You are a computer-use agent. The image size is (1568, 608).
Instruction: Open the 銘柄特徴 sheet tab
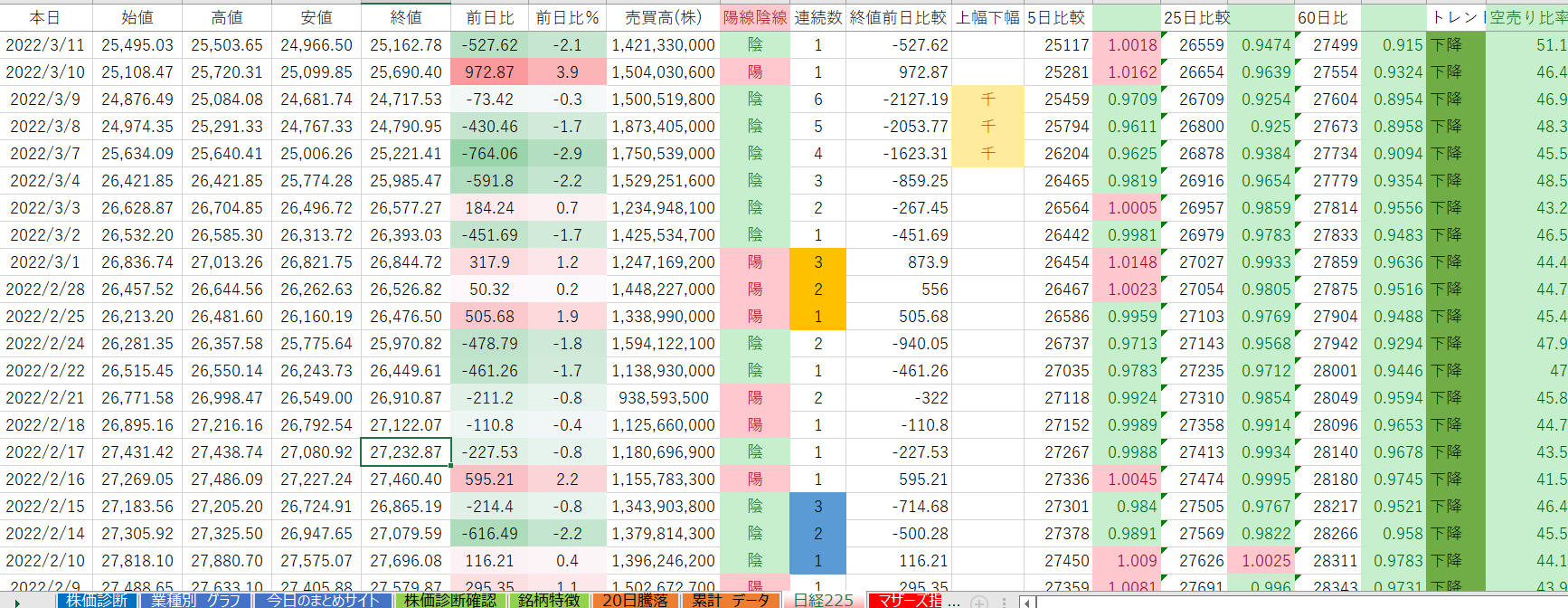[x=549, y=600]
